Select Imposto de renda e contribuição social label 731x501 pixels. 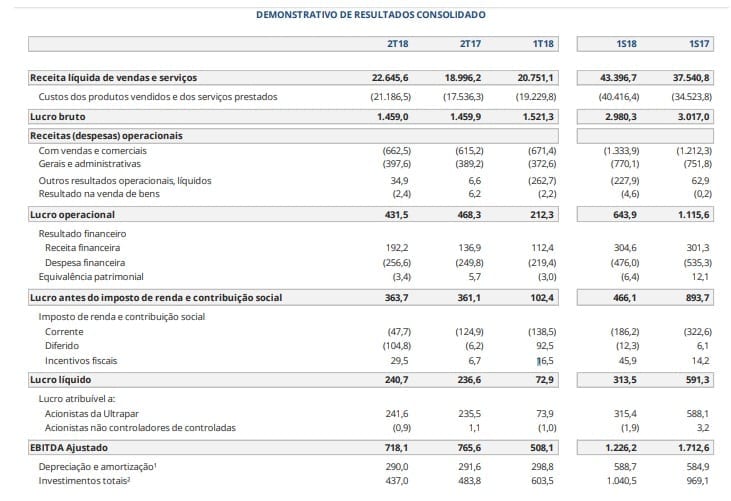[122, 316]
